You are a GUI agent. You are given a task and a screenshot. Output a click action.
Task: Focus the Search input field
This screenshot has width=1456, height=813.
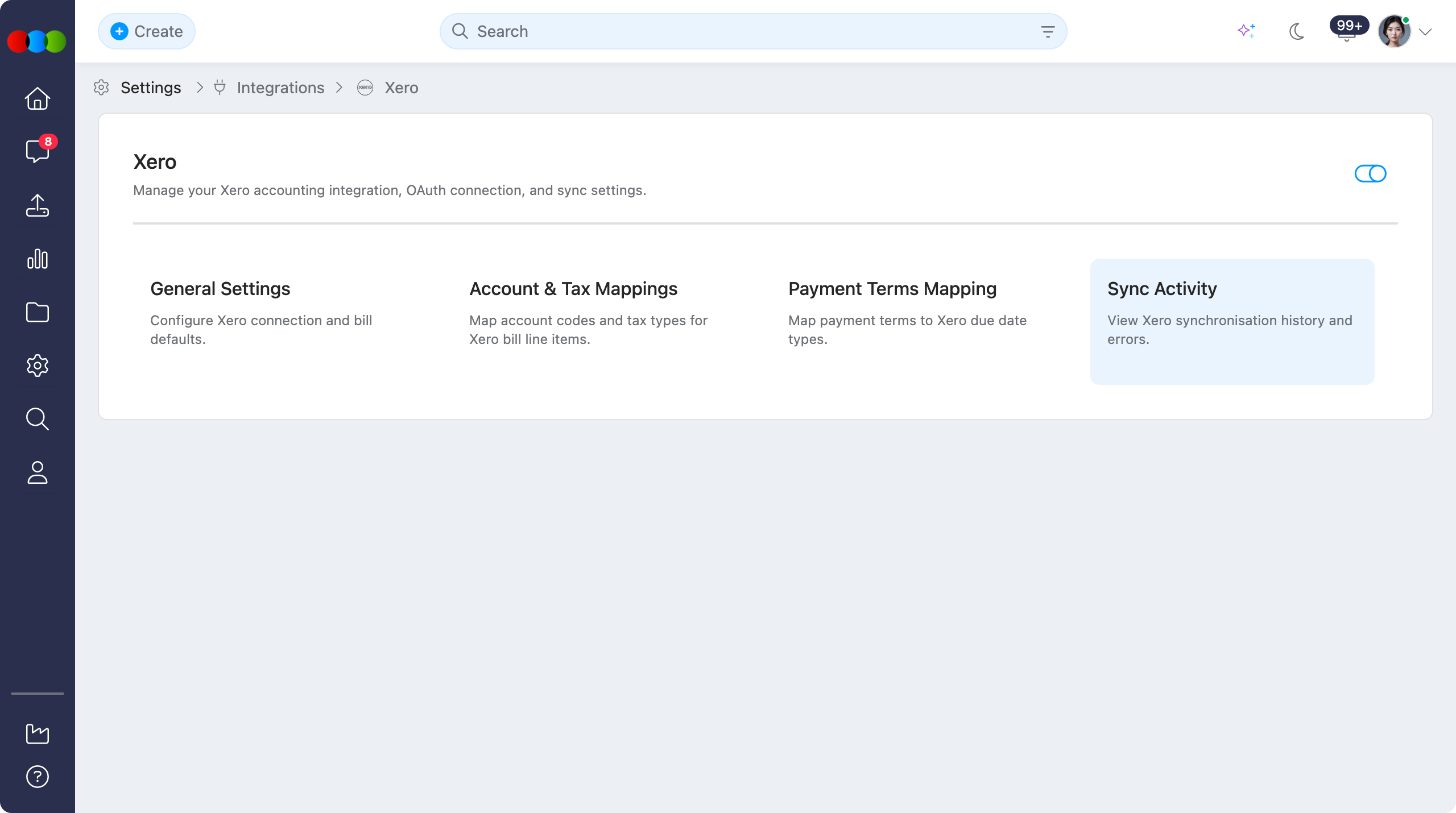tap(754, 31)
